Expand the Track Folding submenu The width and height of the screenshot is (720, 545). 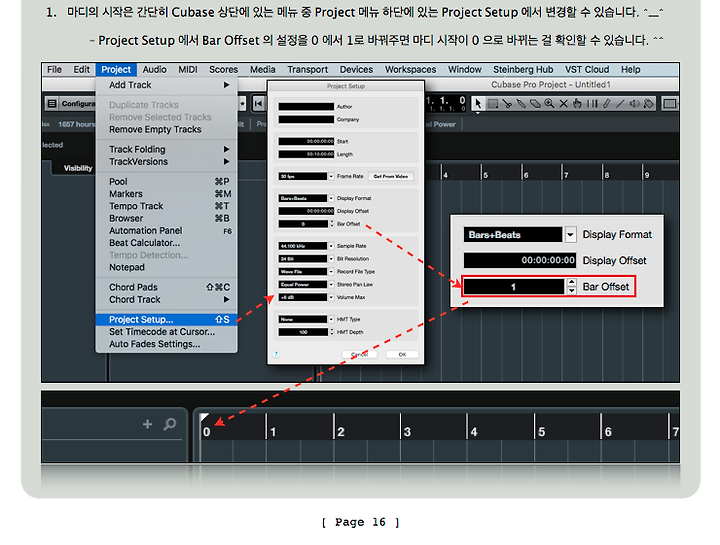pos(167,149)
